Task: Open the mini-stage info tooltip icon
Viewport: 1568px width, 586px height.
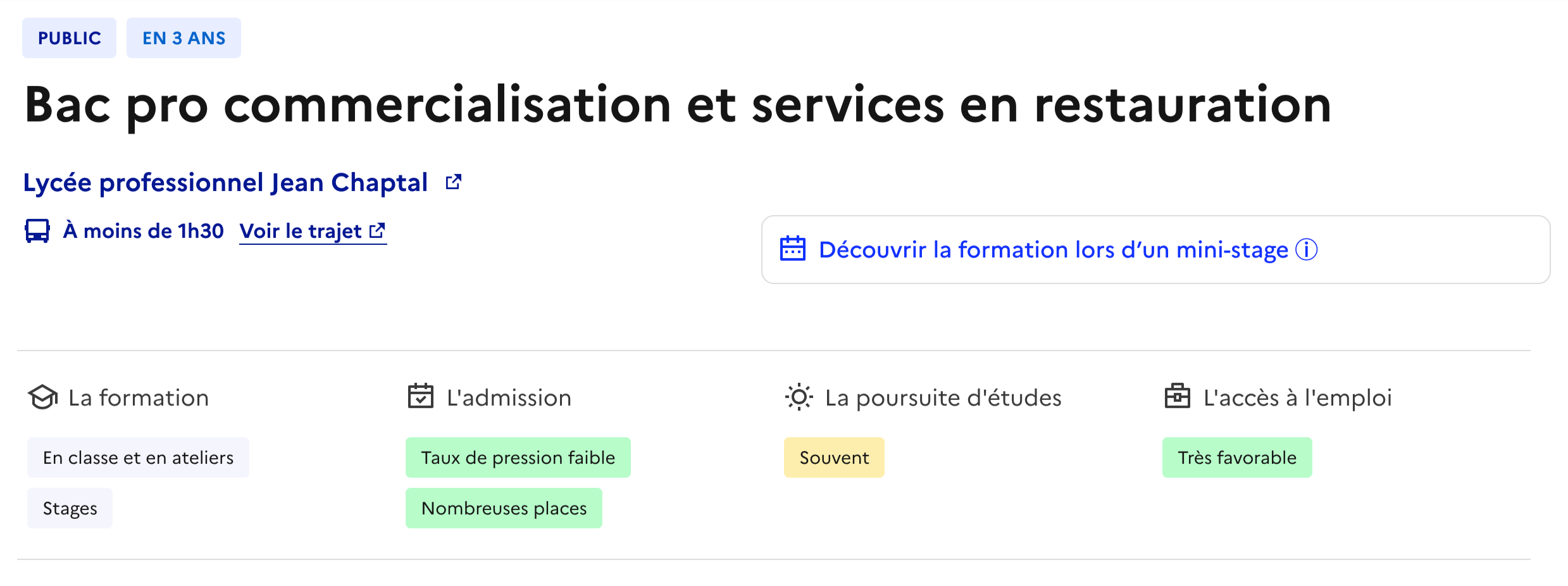Action: click(x=1308, y=251)
